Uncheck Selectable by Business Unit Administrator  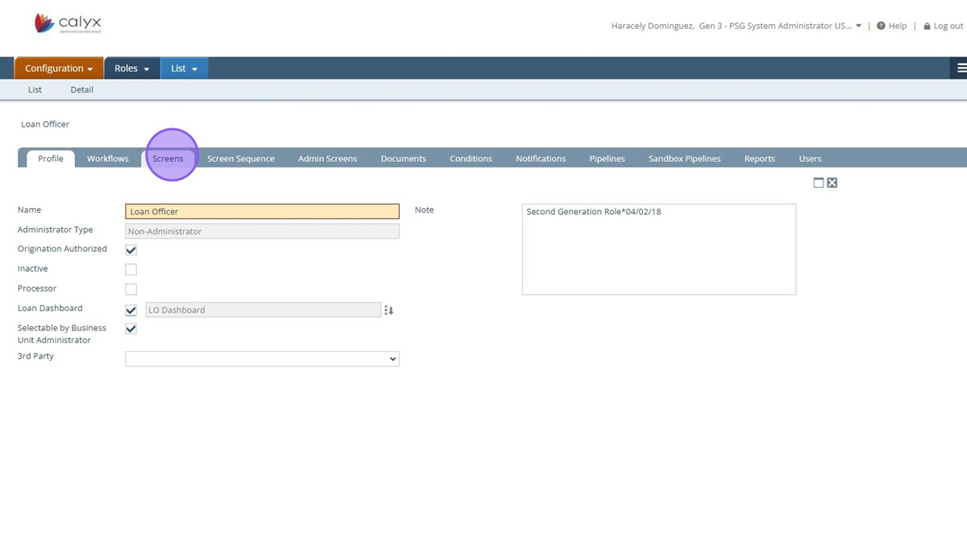point(131,329)
